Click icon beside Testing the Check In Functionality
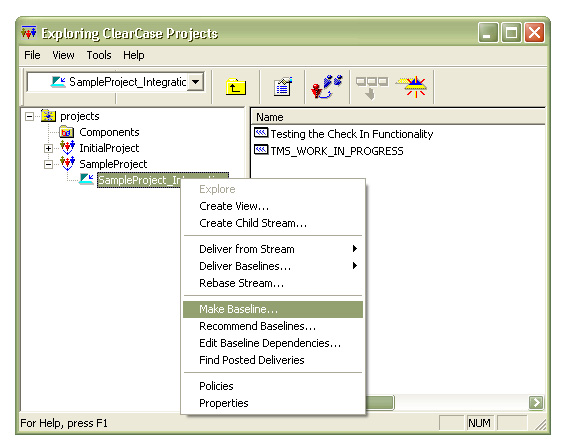567x444 pixels. pos(261,133)
